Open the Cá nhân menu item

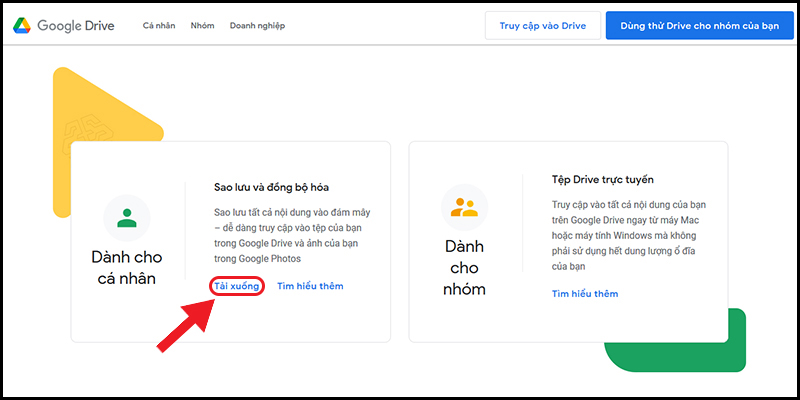[159, 26]
